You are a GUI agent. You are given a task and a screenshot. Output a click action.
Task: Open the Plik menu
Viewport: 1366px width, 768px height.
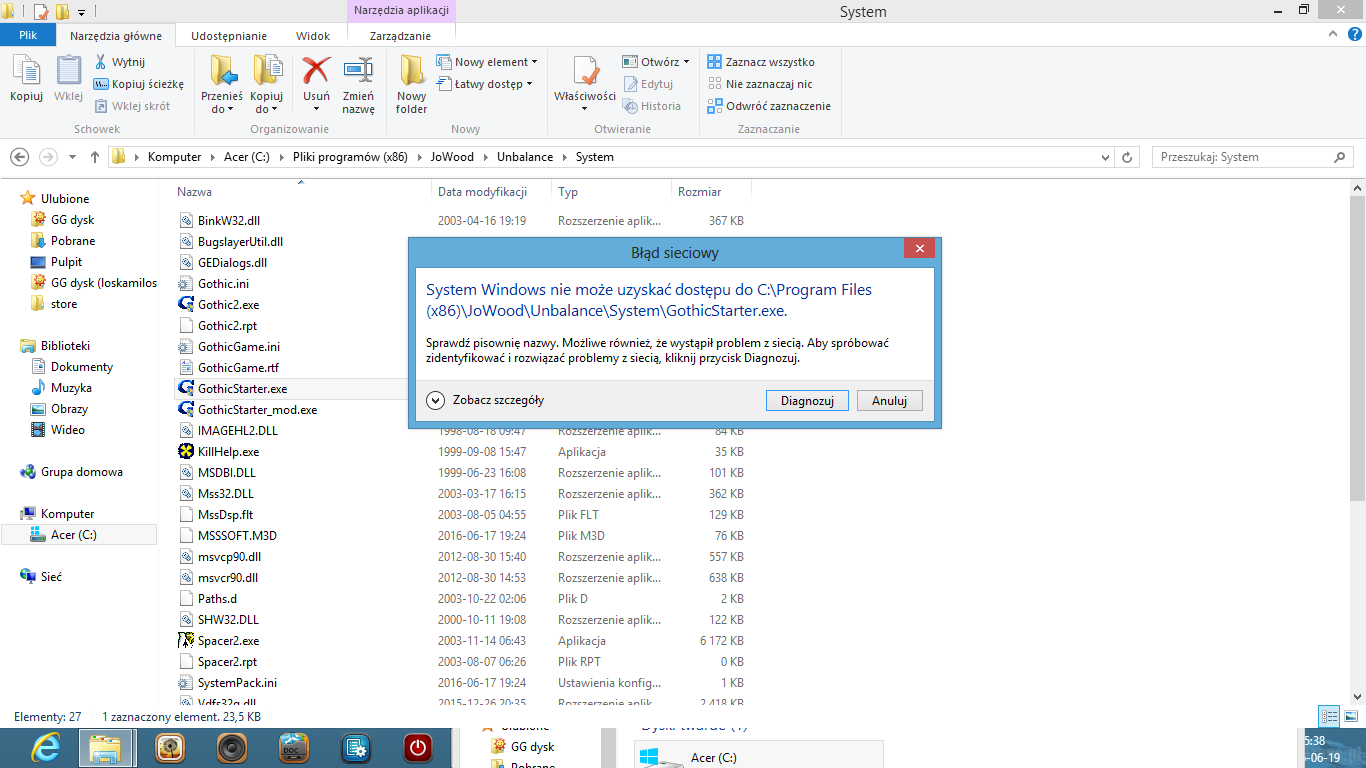pyautogui.click(x=28, y=34)
